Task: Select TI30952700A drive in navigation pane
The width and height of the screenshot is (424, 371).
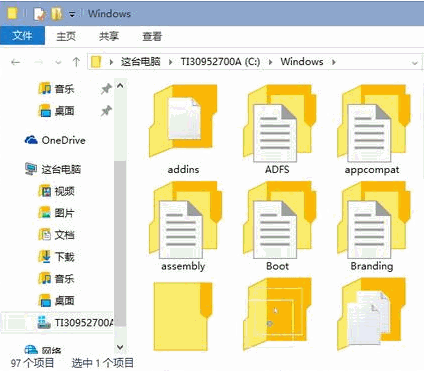Action: tap(75, 322)
